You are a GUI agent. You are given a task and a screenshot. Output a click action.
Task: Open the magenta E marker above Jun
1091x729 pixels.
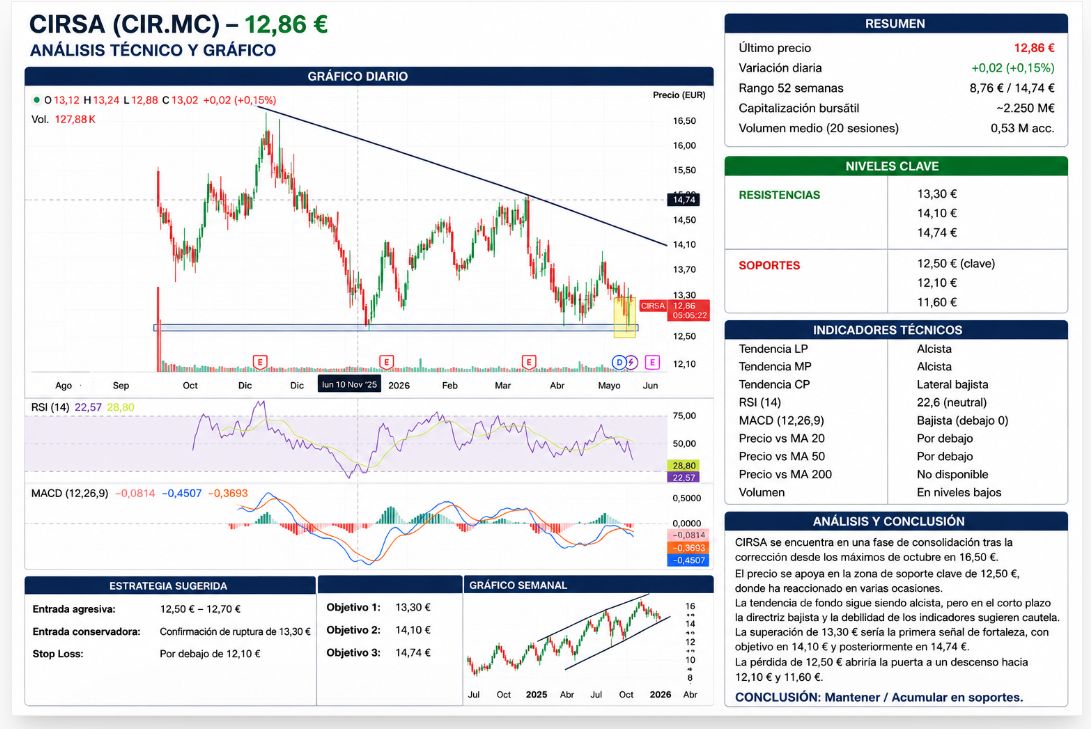[652, 362]
